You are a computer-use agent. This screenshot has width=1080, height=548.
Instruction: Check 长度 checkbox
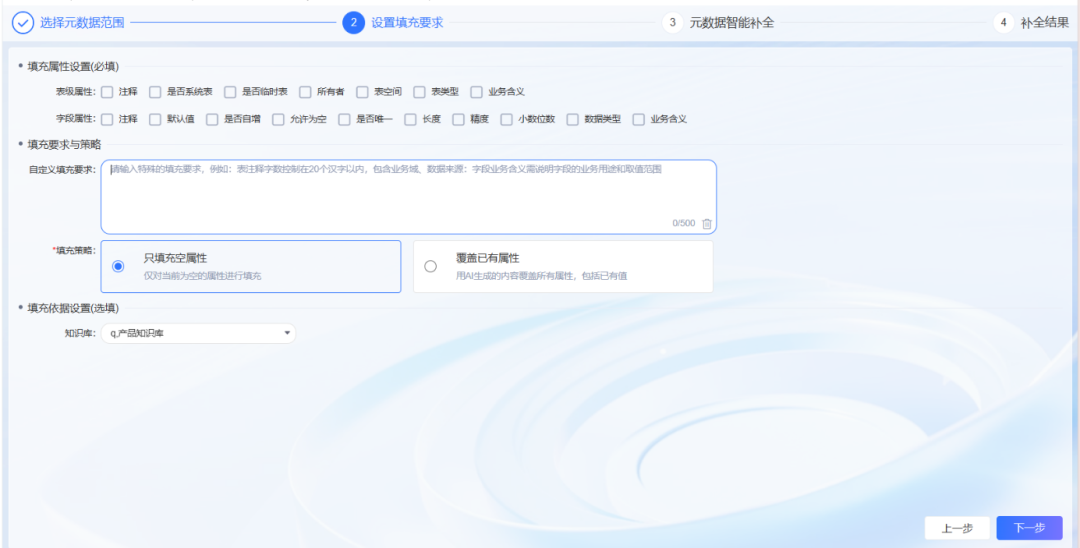(x=411, y=119)
